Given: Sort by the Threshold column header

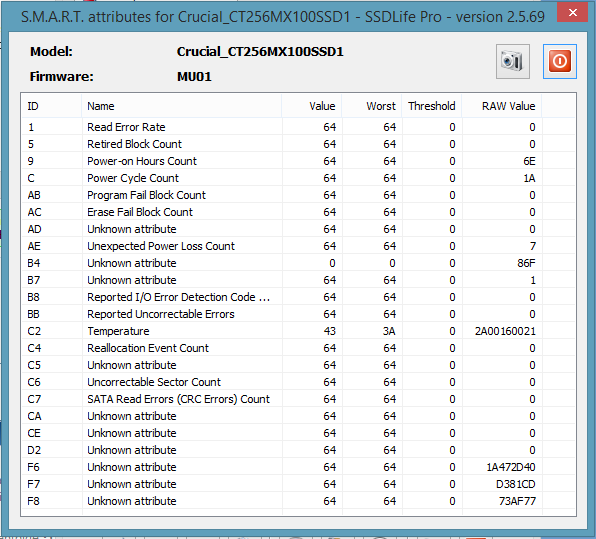Looking at the screenshot, I should pos(431,106).
